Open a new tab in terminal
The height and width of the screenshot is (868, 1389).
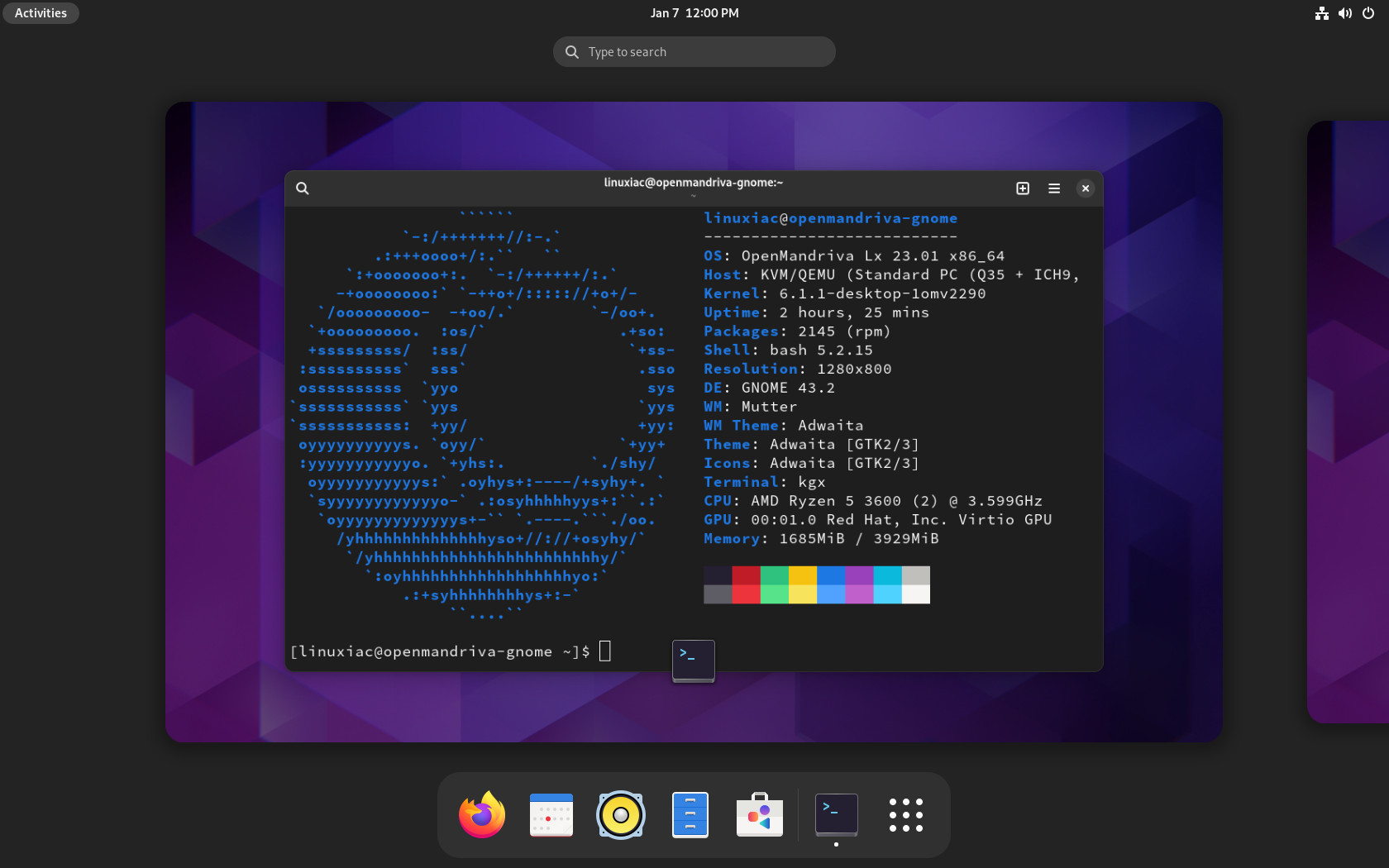pyautogui.click(x=1023, y=188)
